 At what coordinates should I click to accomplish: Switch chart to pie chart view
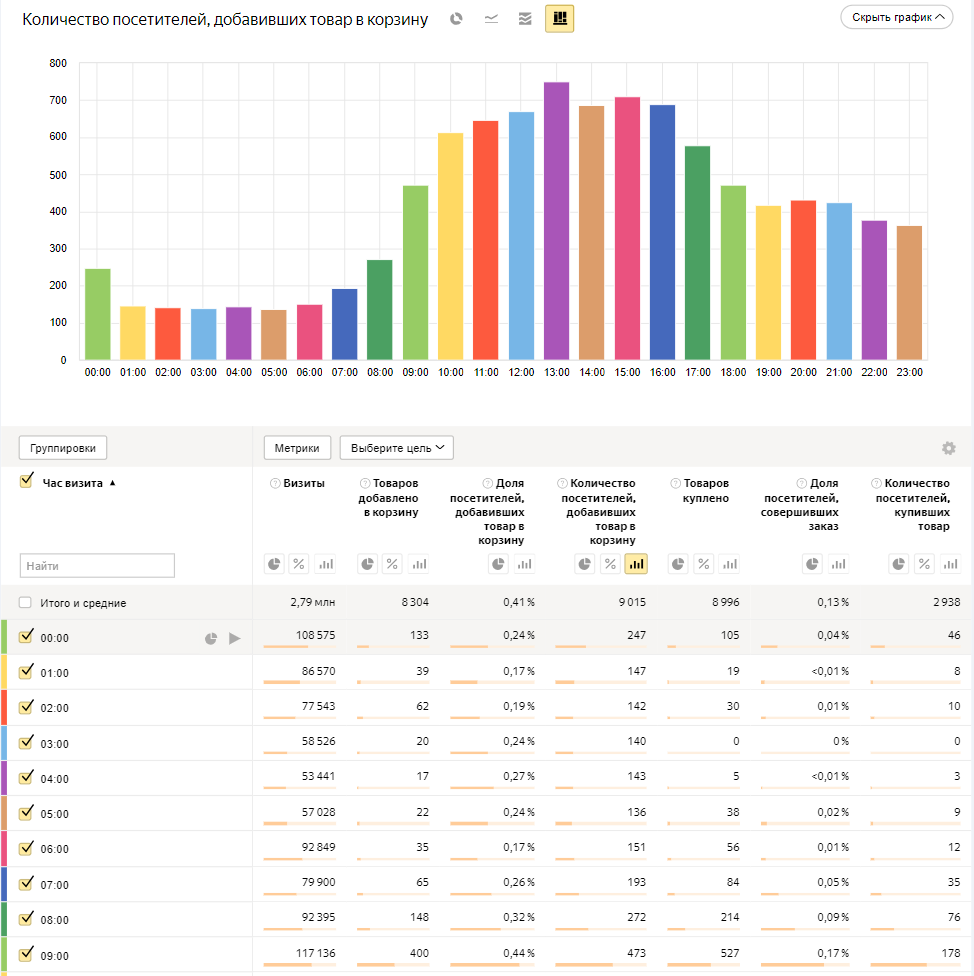tap(456, 19)
